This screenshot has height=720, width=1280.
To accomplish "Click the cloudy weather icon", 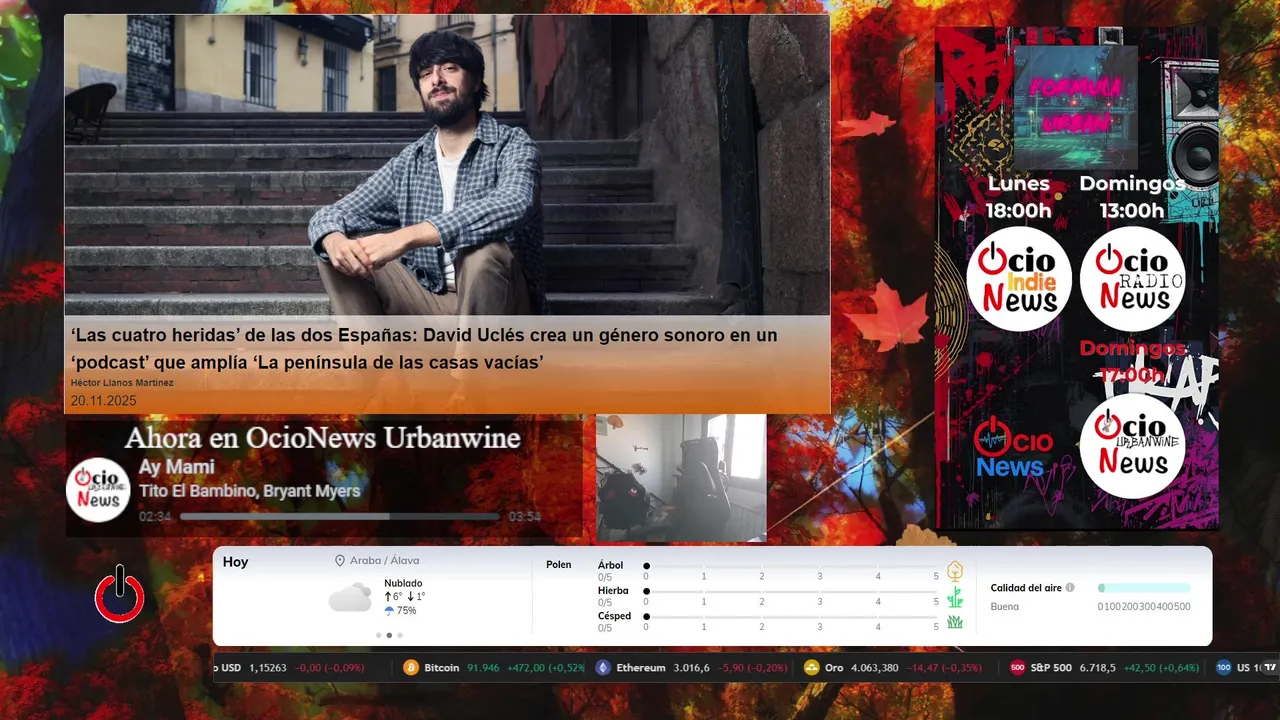I will coord(350,598).
